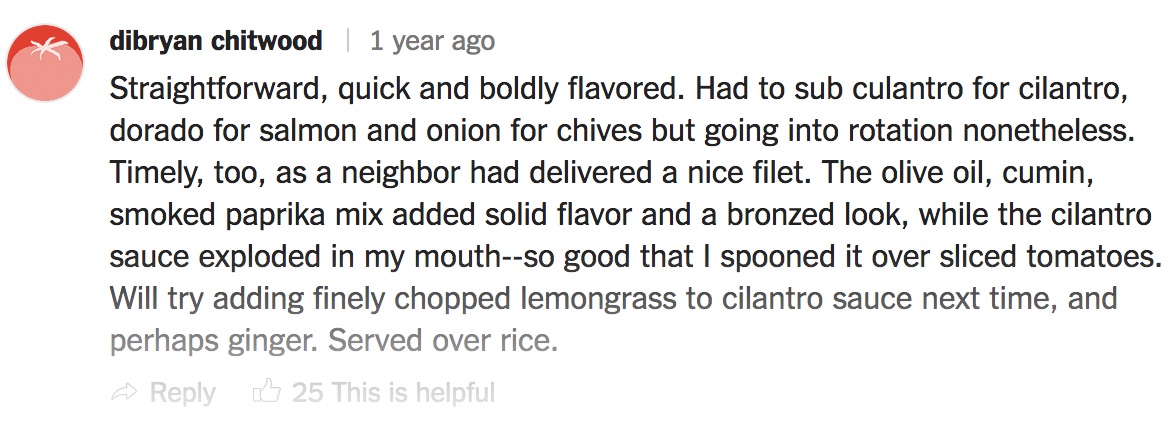Click 'smoked paprika' in the comment

(x=211, y=215)
